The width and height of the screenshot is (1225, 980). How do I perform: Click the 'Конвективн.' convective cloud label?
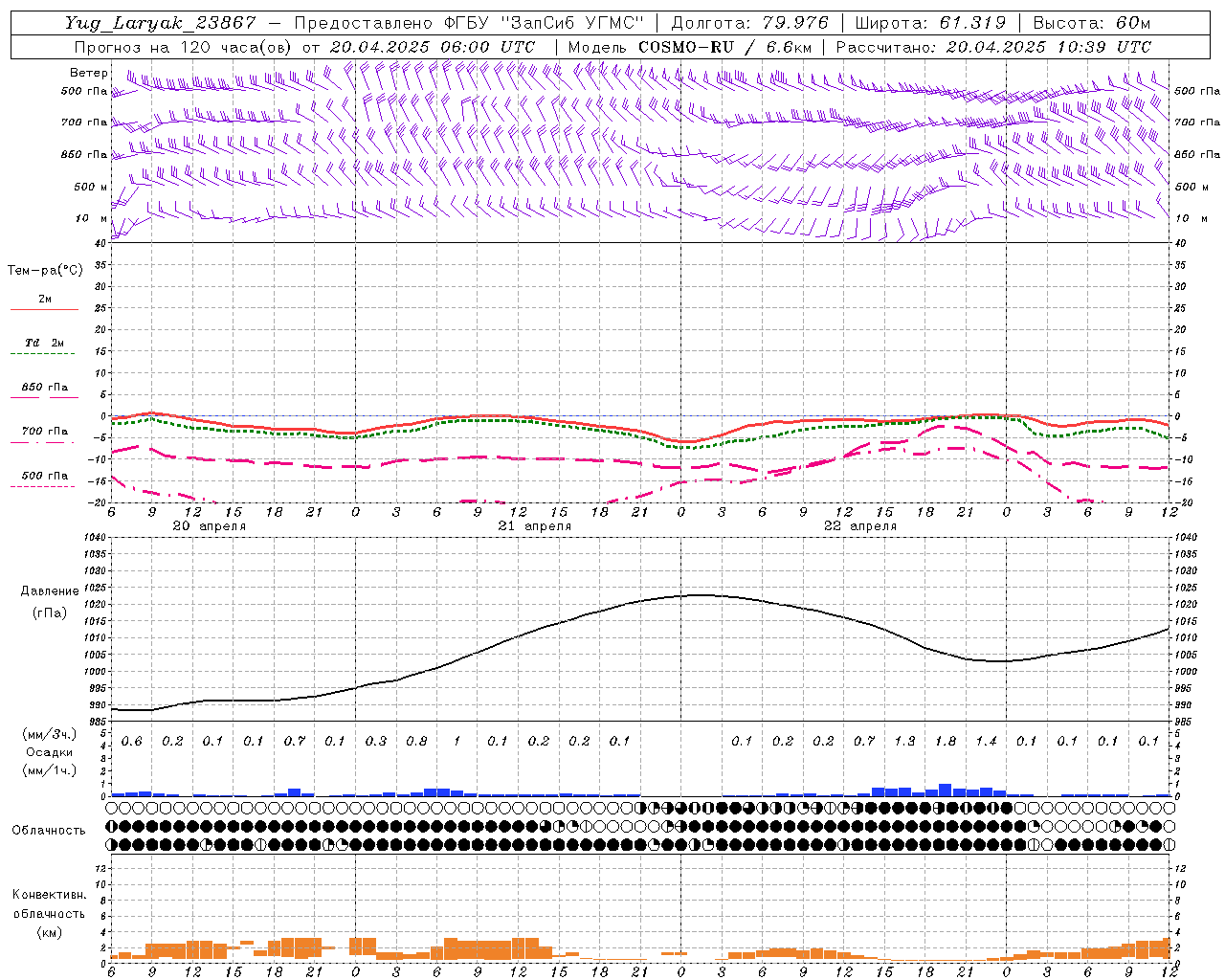click(x=49, y=895)
